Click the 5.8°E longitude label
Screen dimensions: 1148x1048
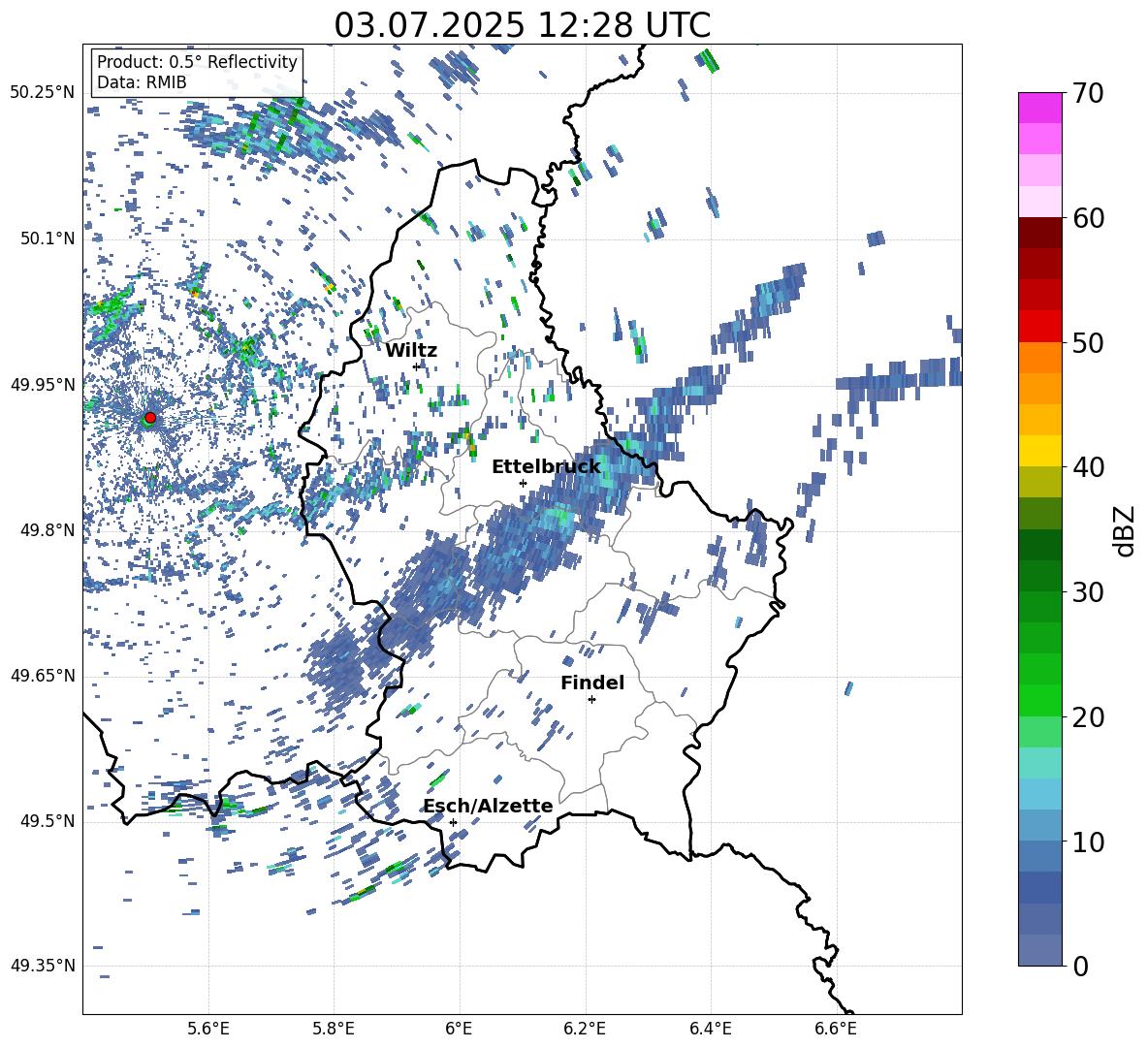334,1029
